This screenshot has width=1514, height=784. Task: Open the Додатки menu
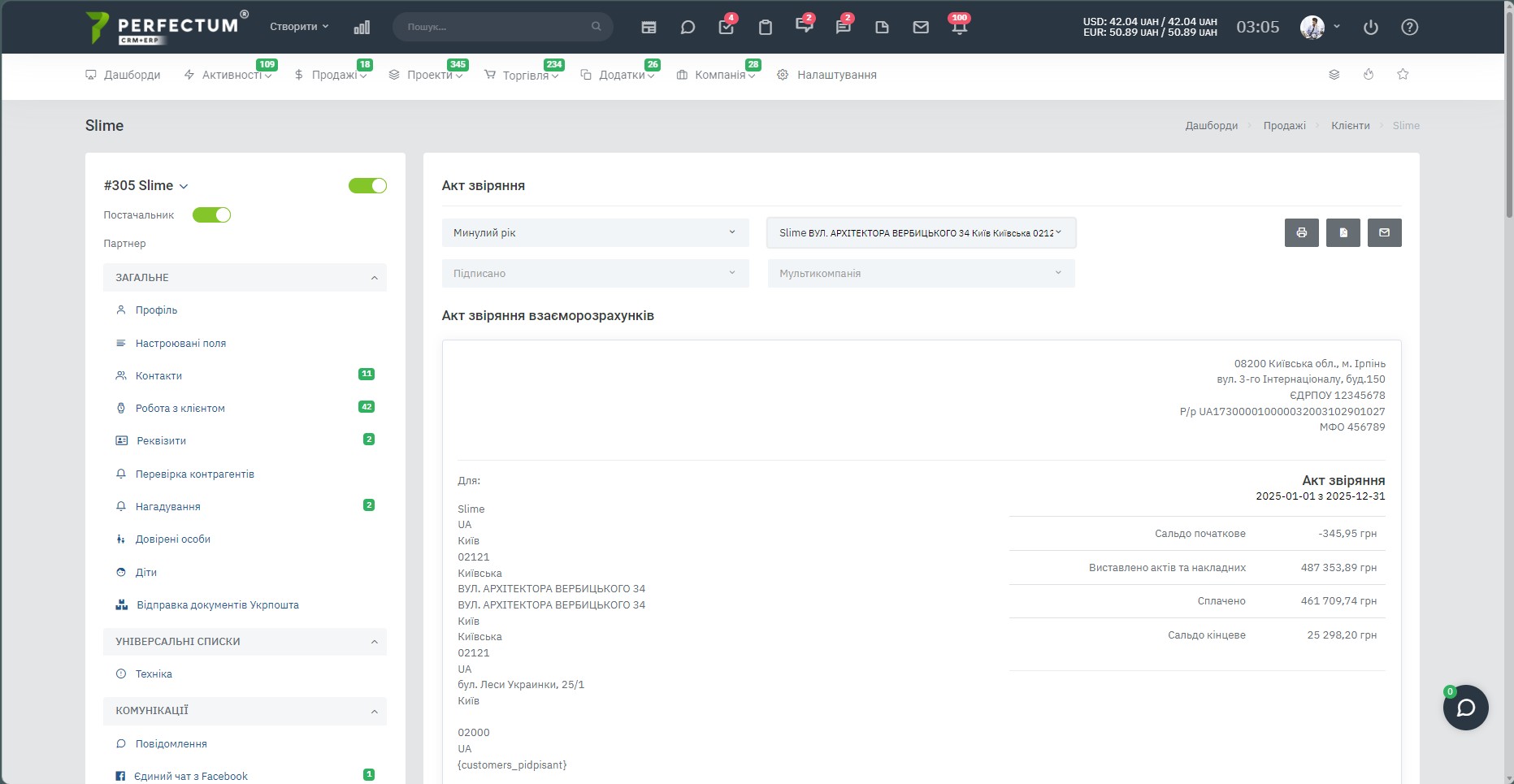click(x=618, y=75)
